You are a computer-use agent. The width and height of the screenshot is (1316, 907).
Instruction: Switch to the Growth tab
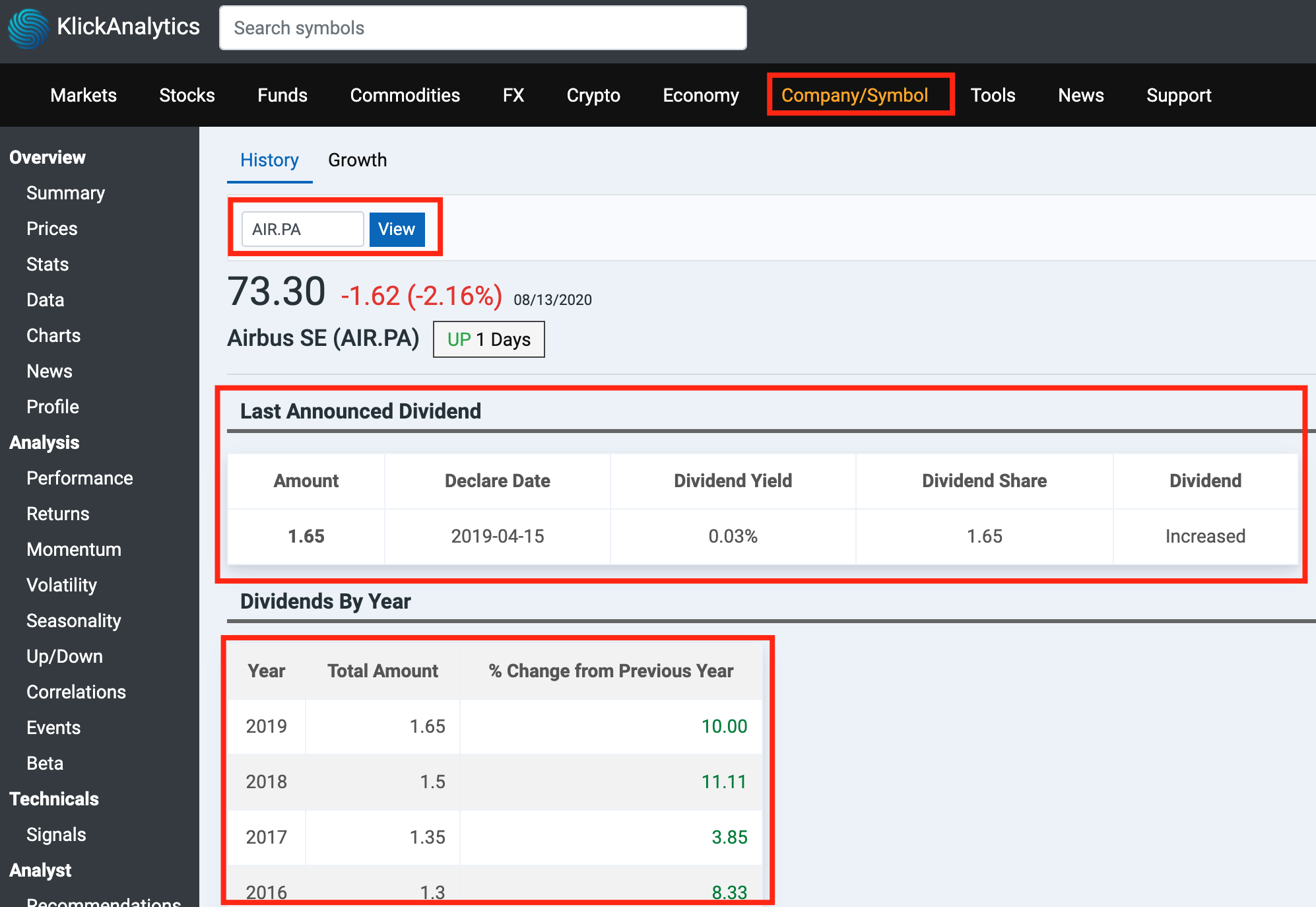(x=357, y=160)
